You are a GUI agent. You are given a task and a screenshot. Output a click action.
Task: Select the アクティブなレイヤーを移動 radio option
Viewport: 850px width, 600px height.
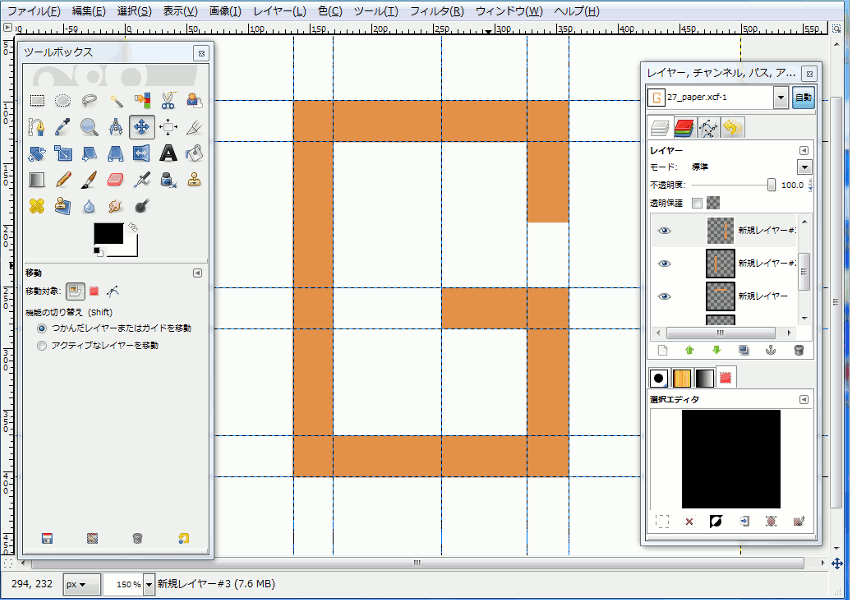tap(40, 346)
